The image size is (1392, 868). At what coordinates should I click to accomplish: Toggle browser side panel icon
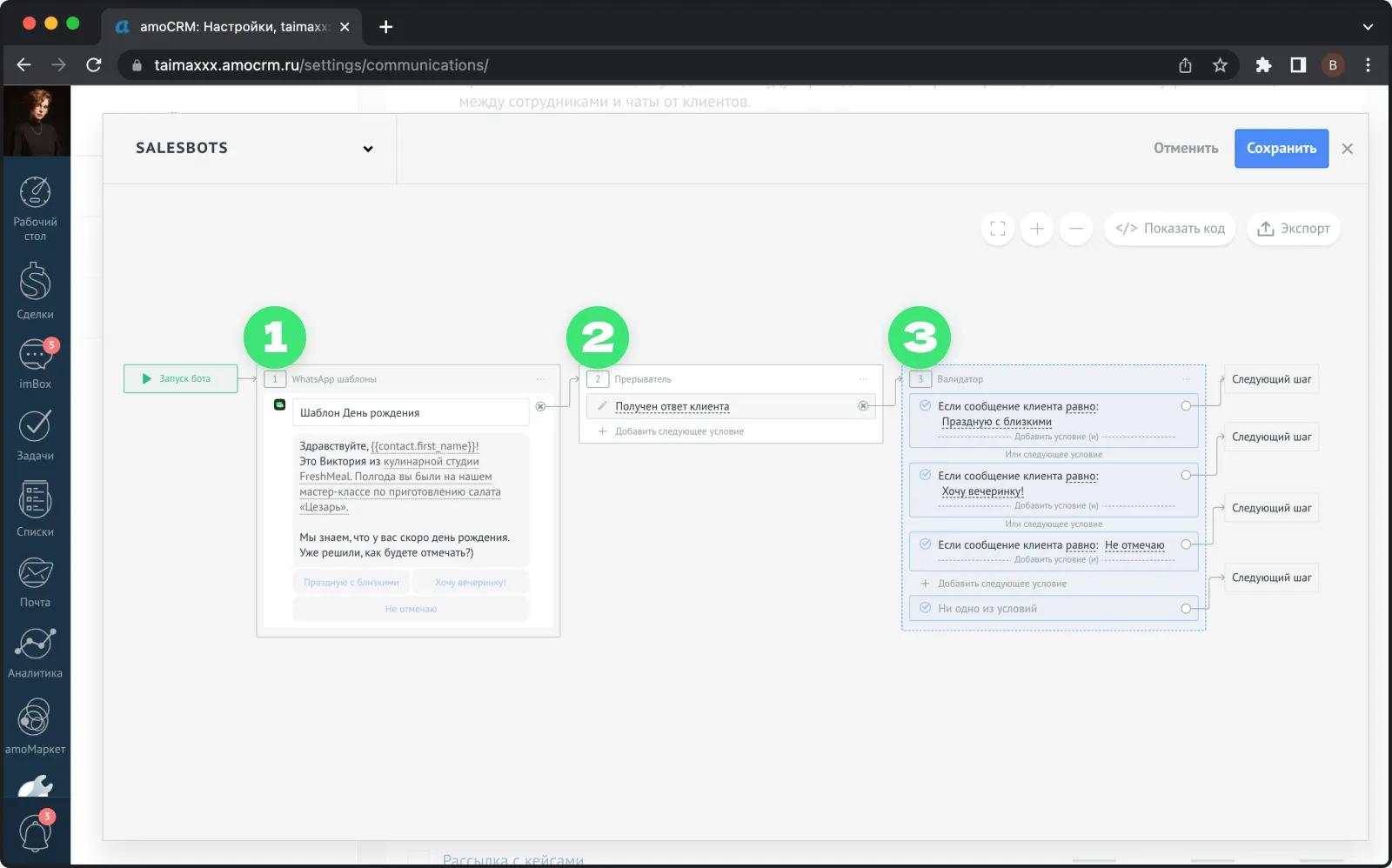pos(1298,65)
